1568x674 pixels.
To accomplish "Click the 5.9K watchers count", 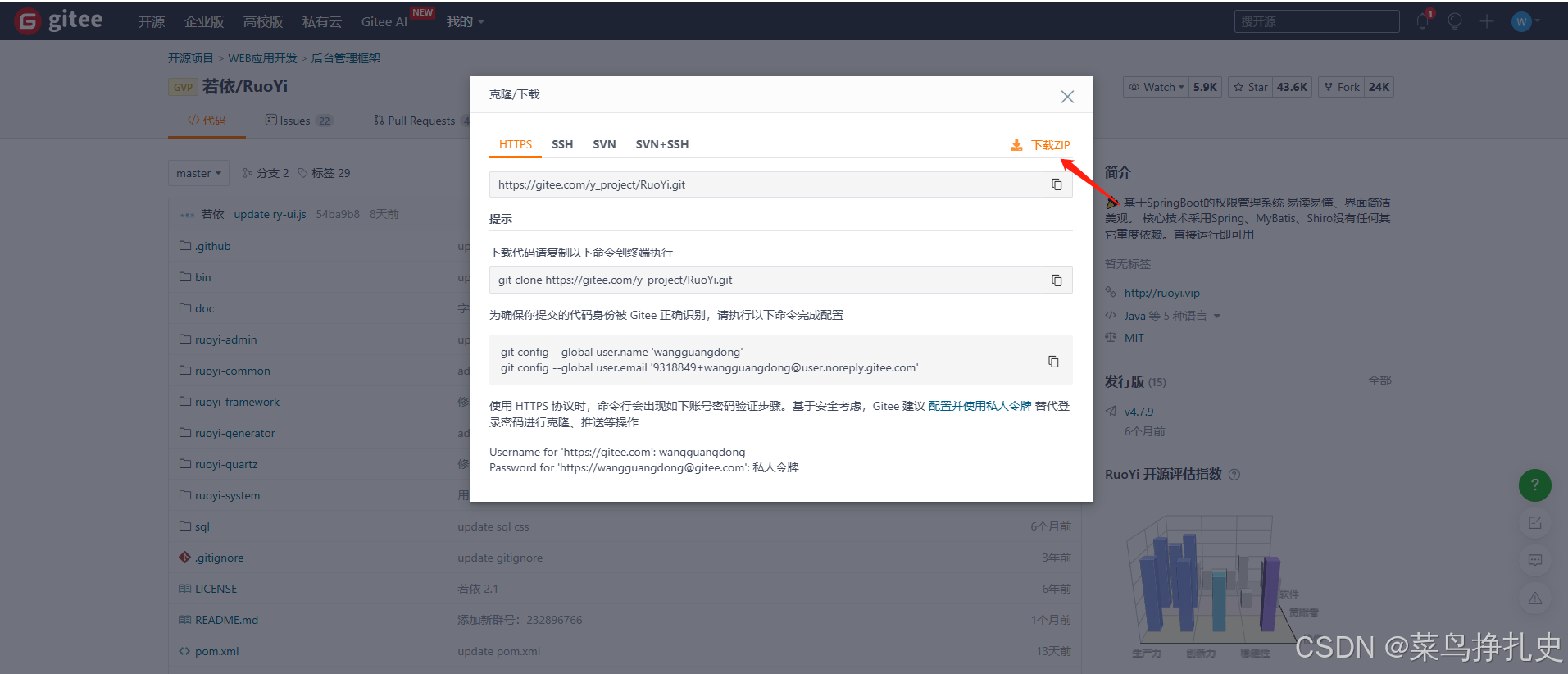I will coord(1205,87).
